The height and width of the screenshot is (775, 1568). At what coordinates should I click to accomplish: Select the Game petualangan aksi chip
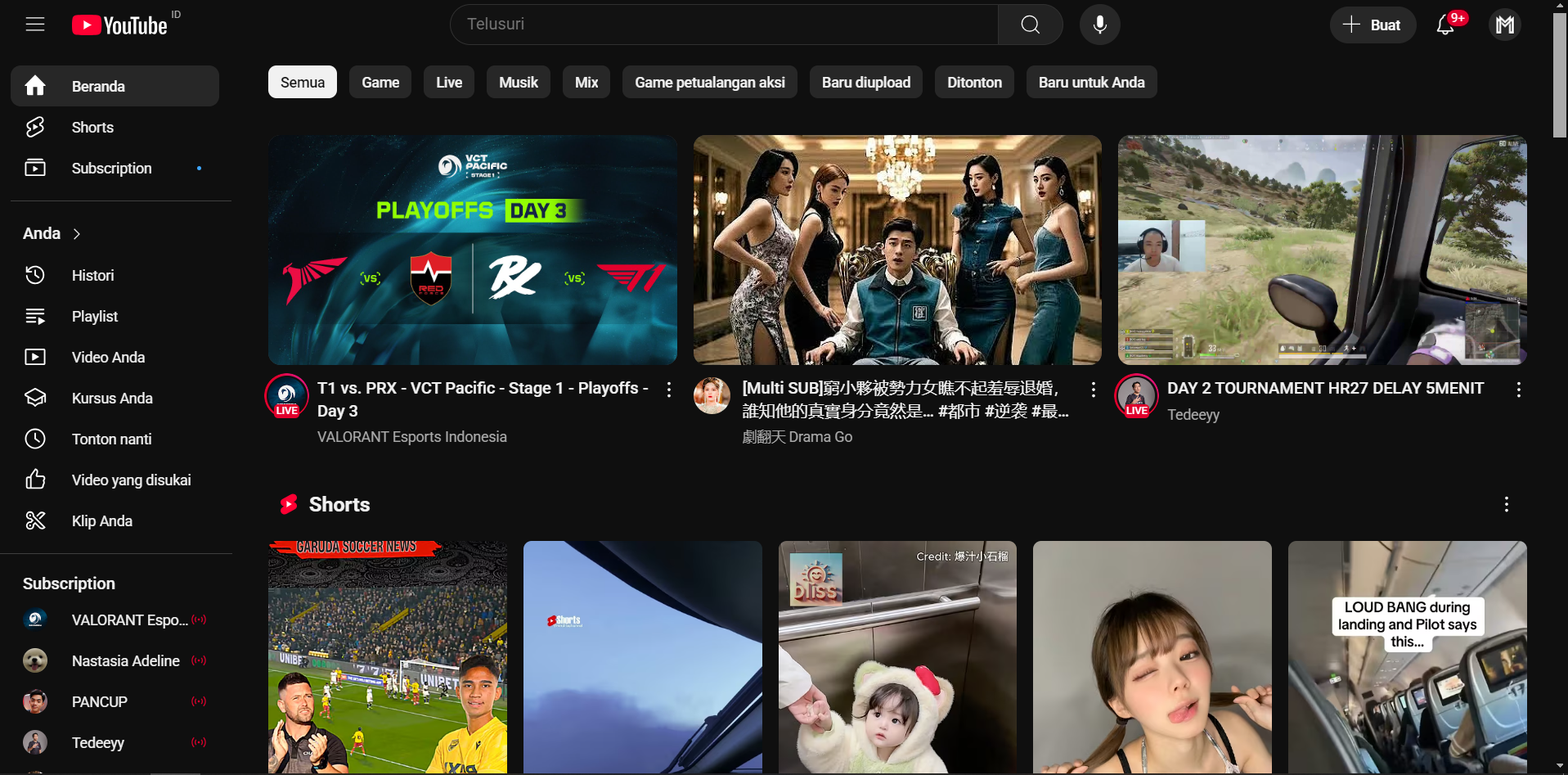[710, 82]
